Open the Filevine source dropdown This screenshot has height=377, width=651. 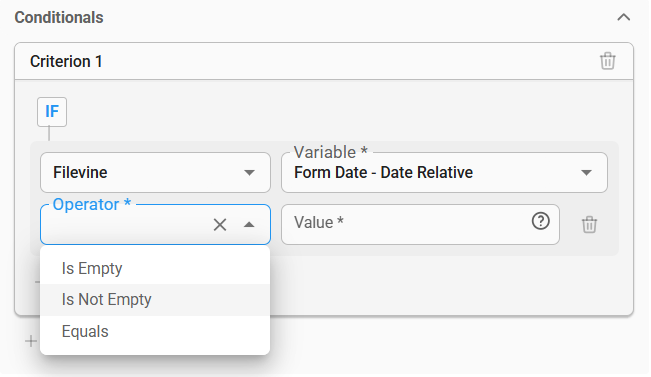[x=155, y=172]
